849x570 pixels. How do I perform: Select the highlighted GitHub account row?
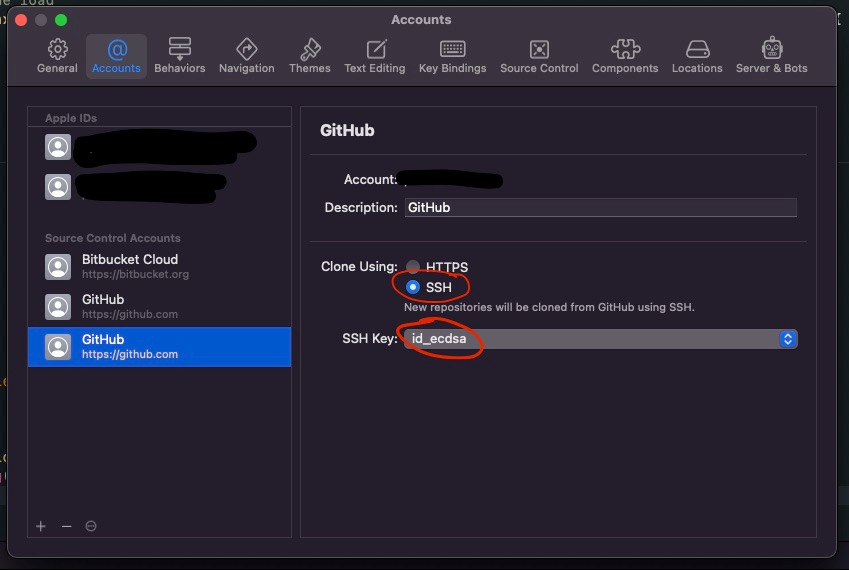pyautogui.click(x=159, y=346)
